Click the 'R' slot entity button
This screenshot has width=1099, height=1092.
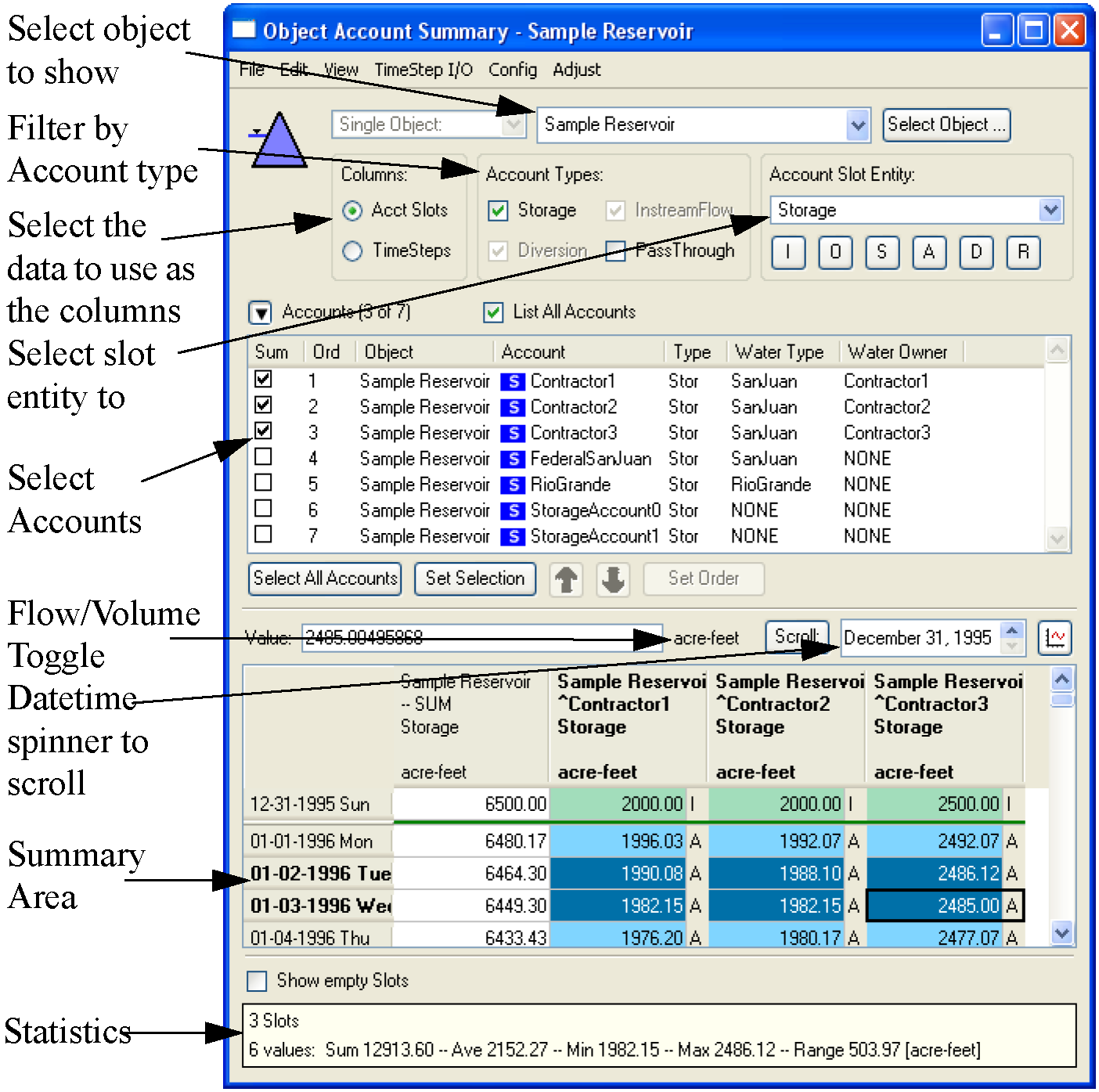click(1023, 252)
